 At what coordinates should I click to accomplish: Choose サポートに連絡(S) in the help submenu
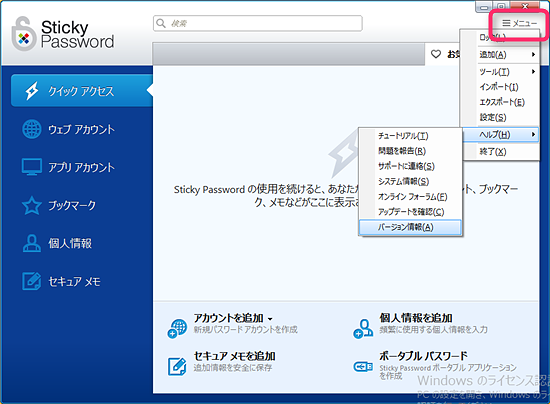[410, 166]
